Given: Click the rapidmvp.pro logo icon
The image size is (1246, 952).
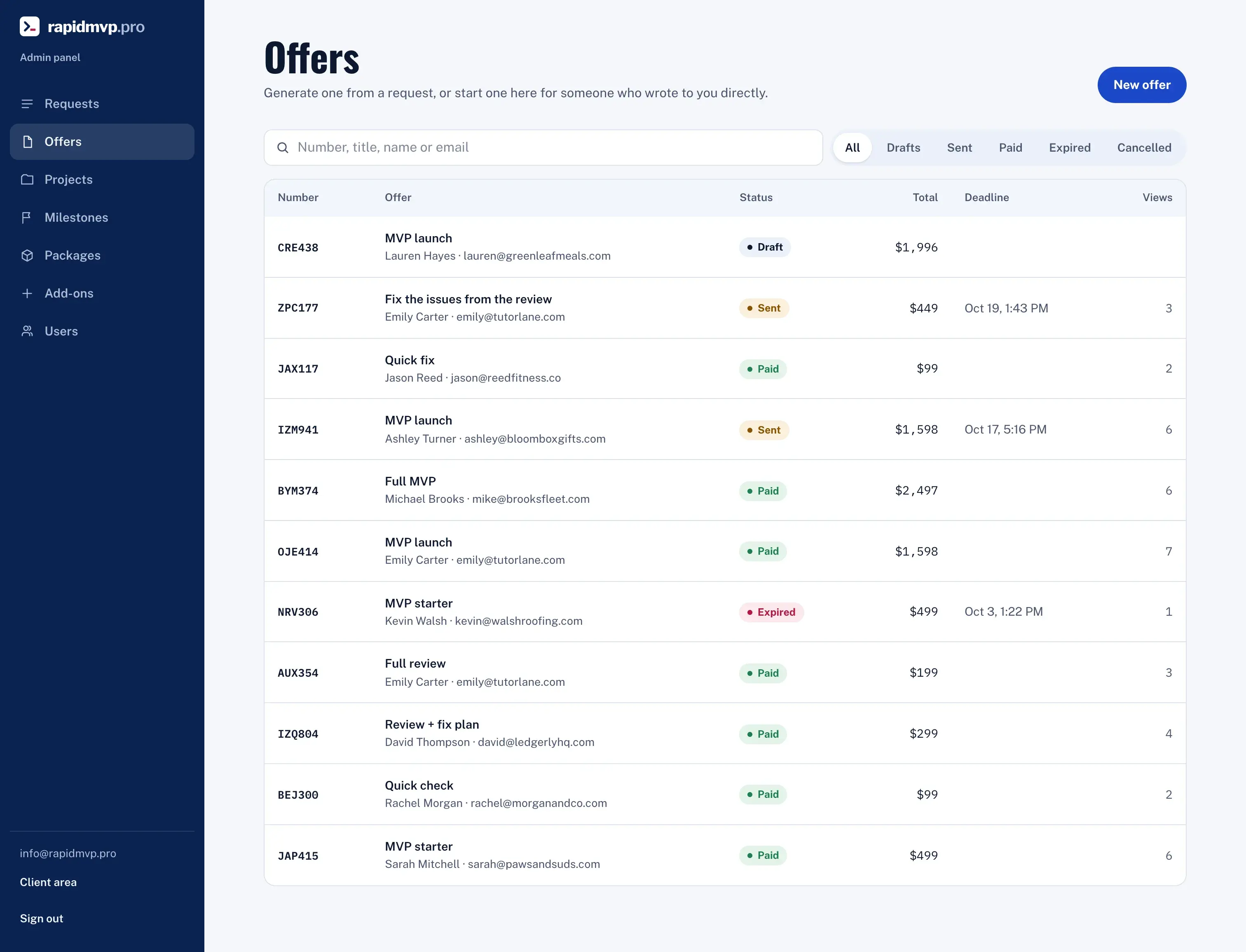Looking at the screenshot, I should pos(30,26).
